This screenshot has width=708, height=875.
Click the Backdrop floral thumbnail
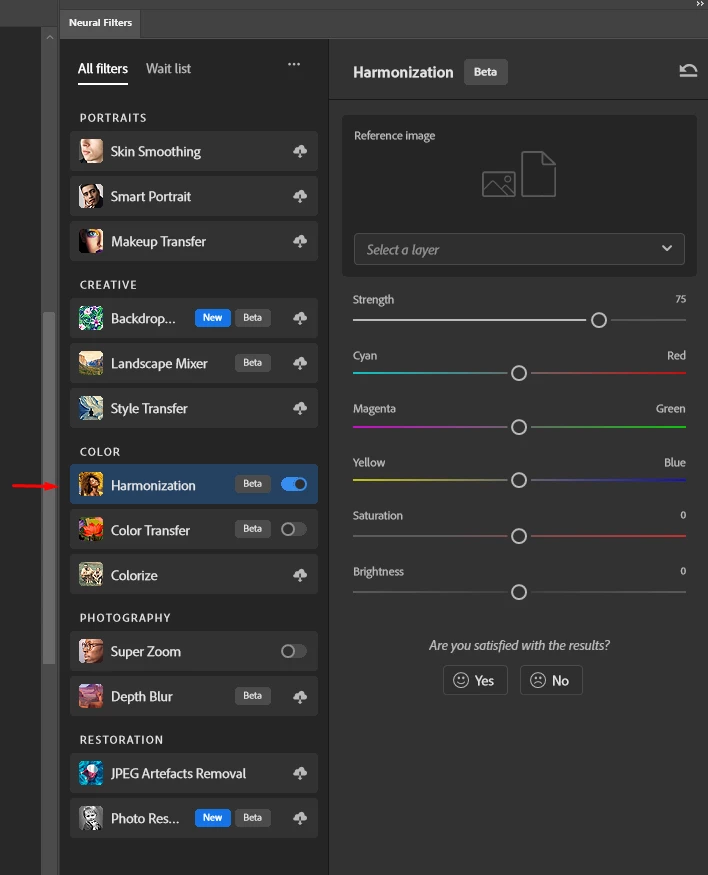[91, 318]
